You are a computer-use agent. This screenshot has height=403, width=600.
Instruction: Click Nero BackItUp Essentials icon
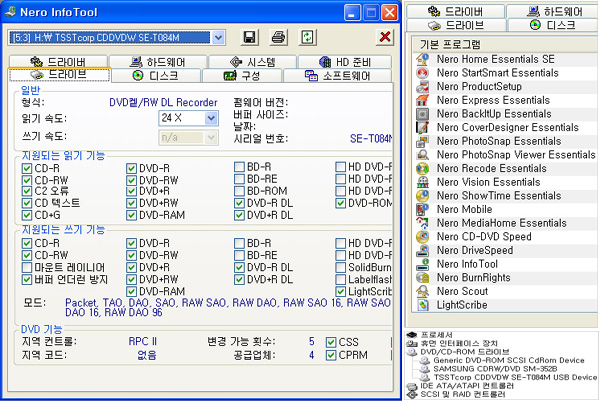click(422, 114)
